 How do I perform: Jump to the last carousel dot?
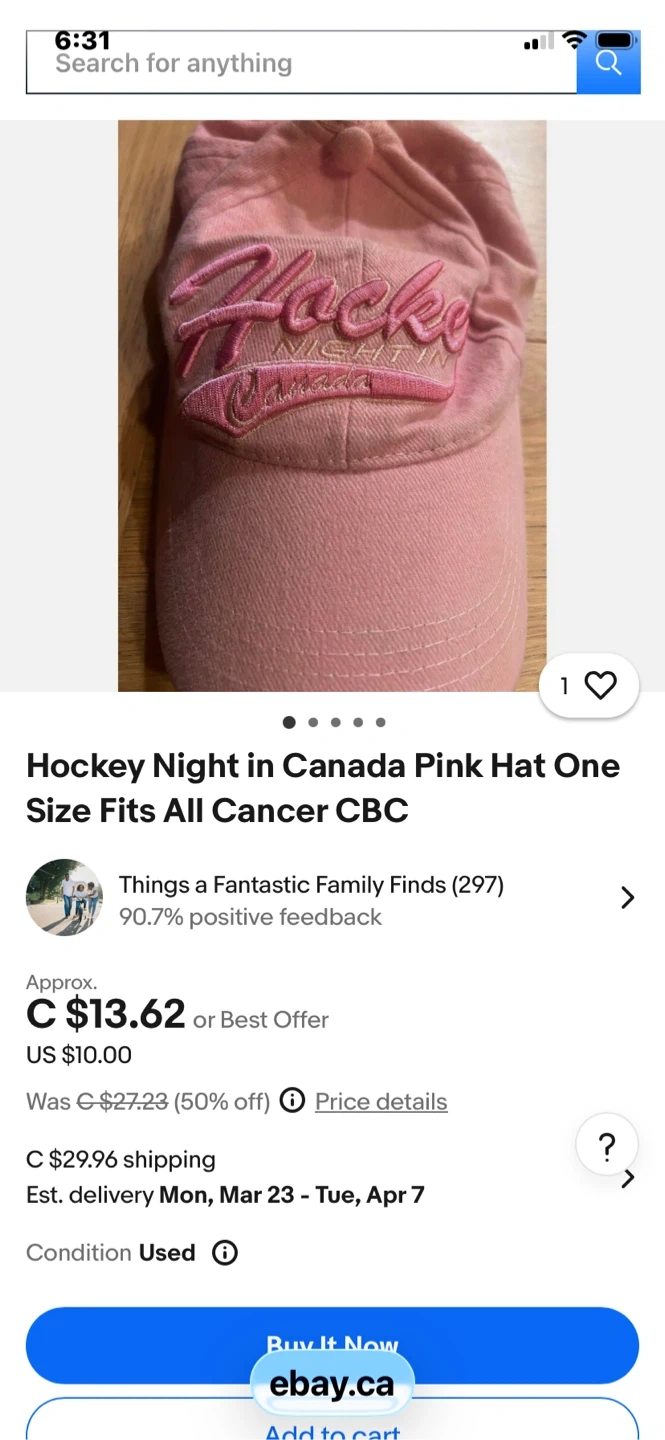pyautogui.click(x=381, y=722)
